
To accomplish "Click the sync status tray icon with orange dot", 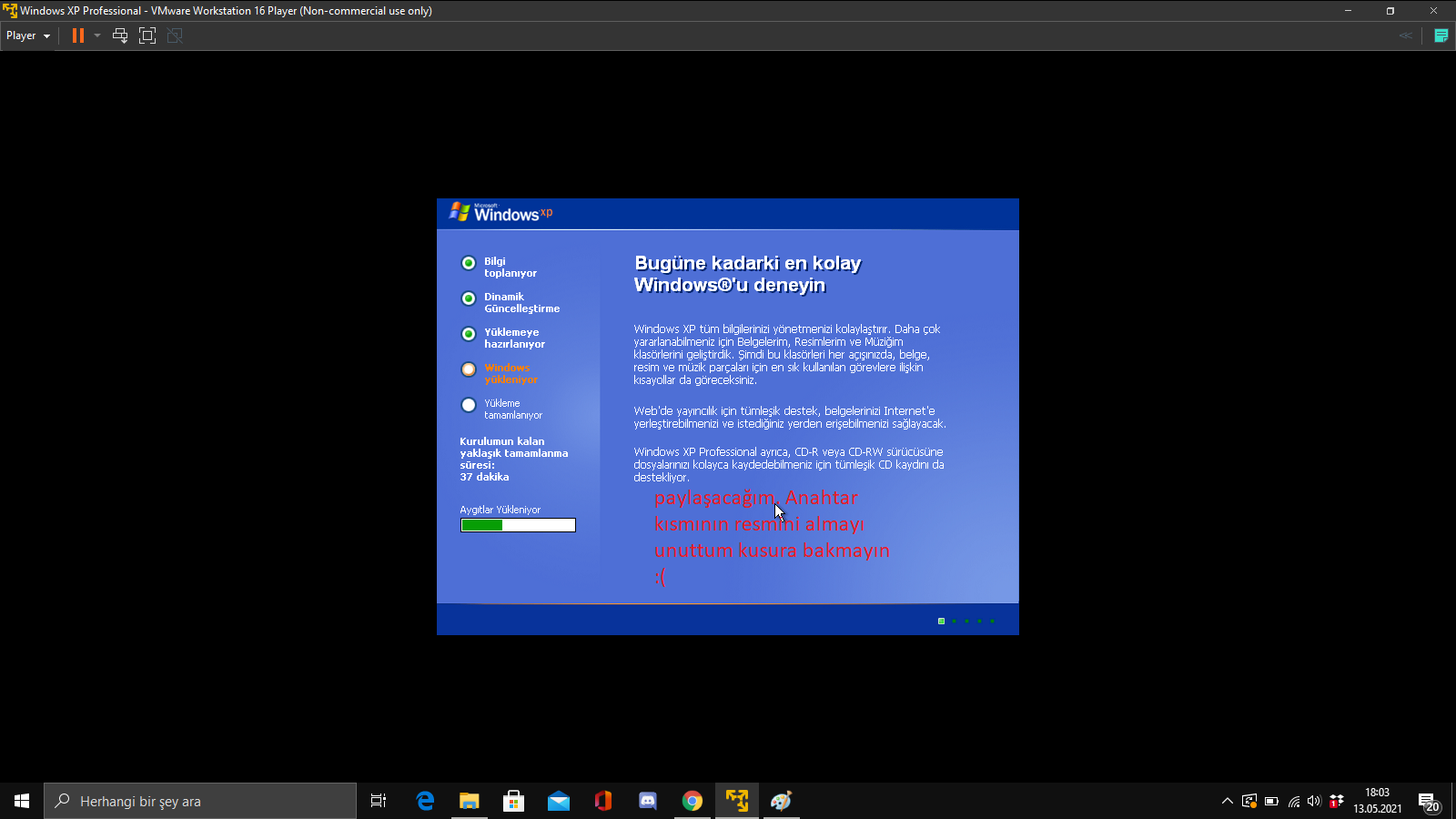I will (1249, 801).
